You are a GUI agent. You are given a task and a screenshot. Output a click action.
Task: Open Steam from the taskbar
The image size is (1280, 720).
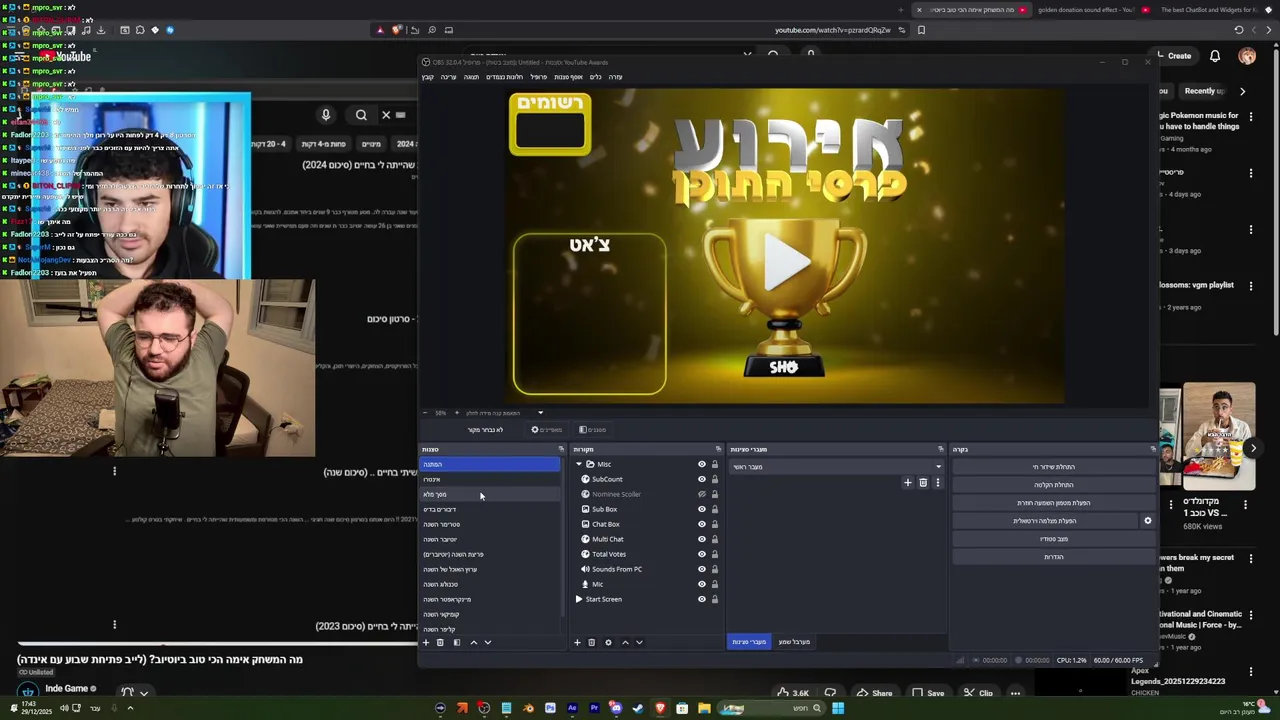pyautogui.click(x=638, y=709)
